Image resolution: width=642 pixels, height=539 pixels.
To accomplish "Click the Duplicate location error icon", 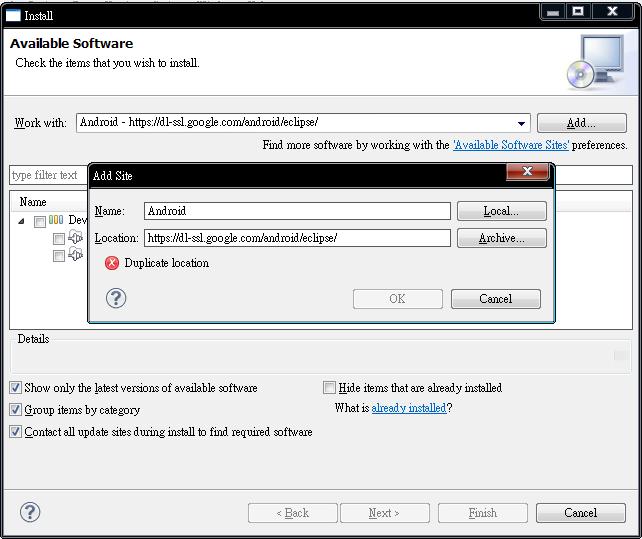I will click(x=112, y=263).
